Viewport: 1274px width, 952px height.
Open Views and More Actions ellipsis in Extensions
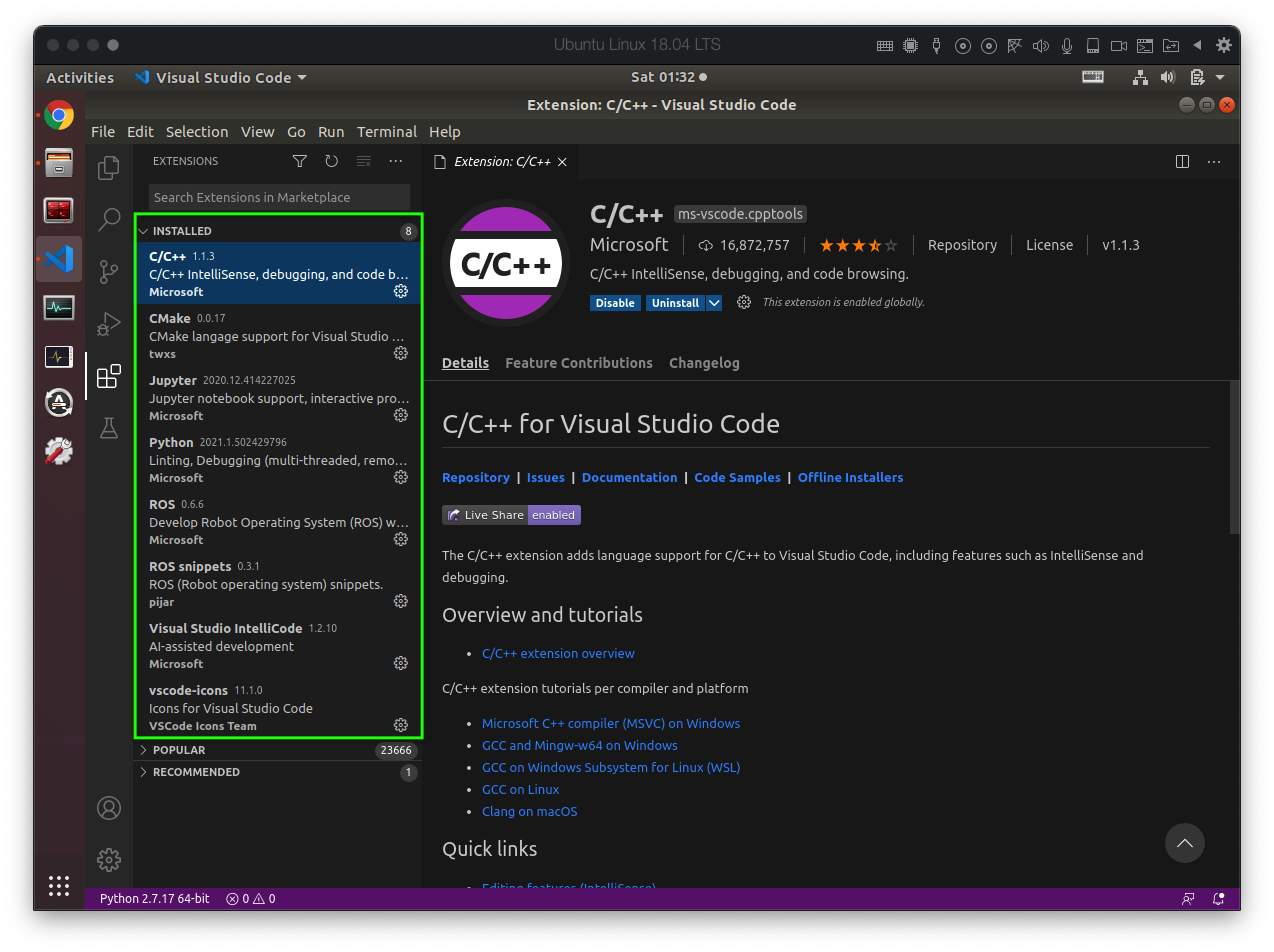(396, 161)
